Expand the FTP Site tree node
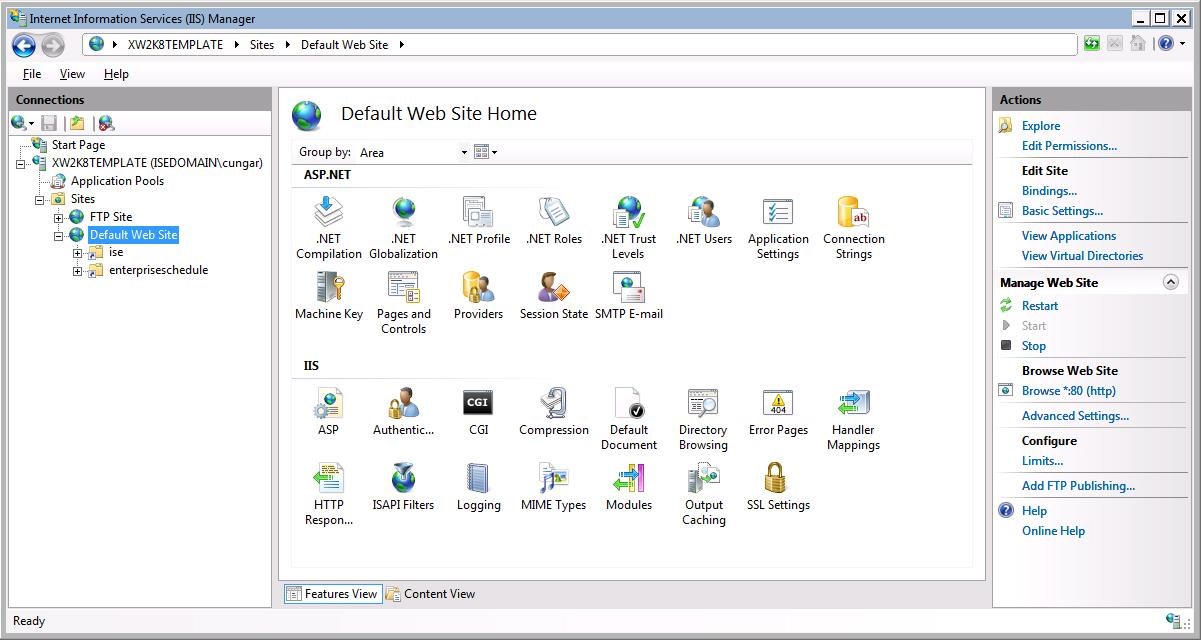 point(59,217)
